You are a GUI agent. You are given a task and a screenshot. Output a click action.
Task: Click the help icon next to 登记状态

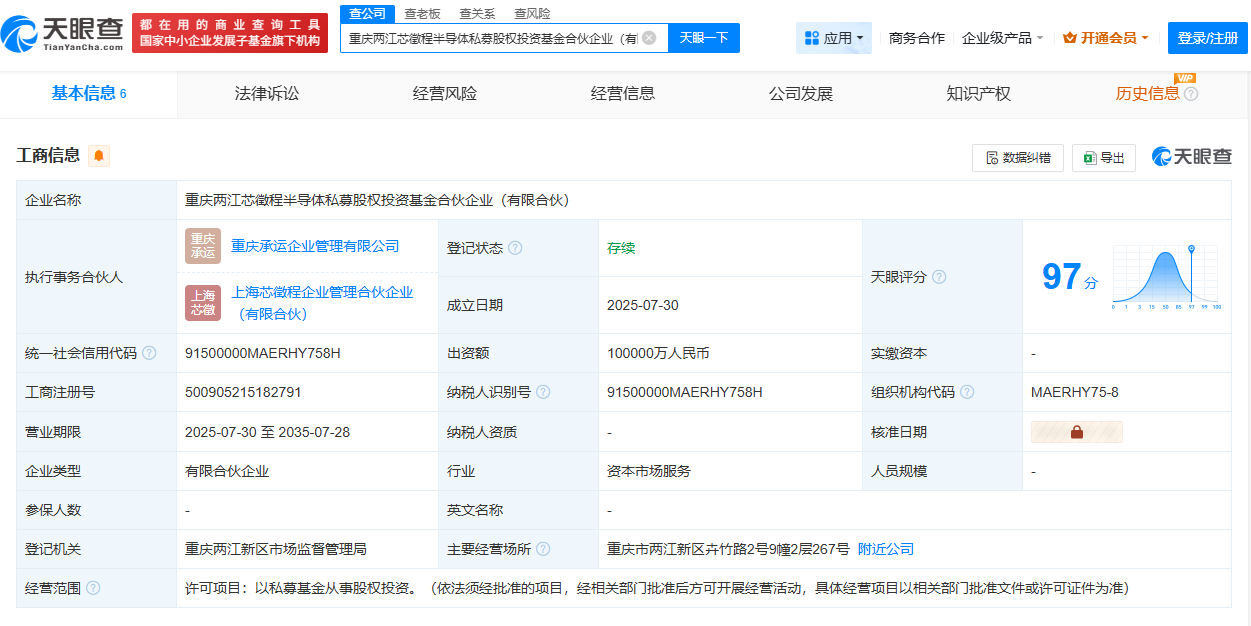coord(515,248)
